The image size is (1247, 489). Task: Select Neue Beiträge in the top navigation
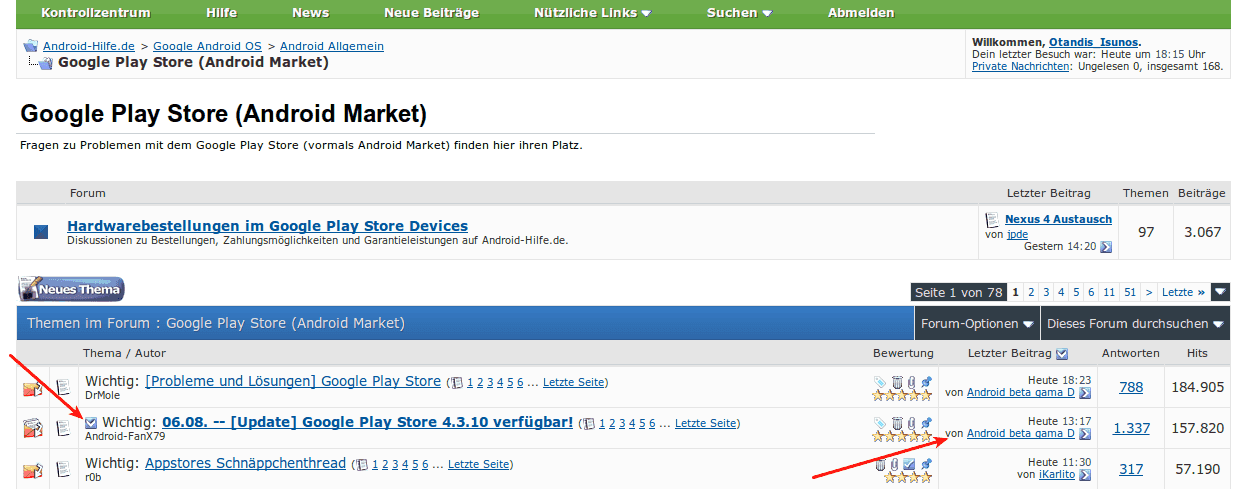431,13
